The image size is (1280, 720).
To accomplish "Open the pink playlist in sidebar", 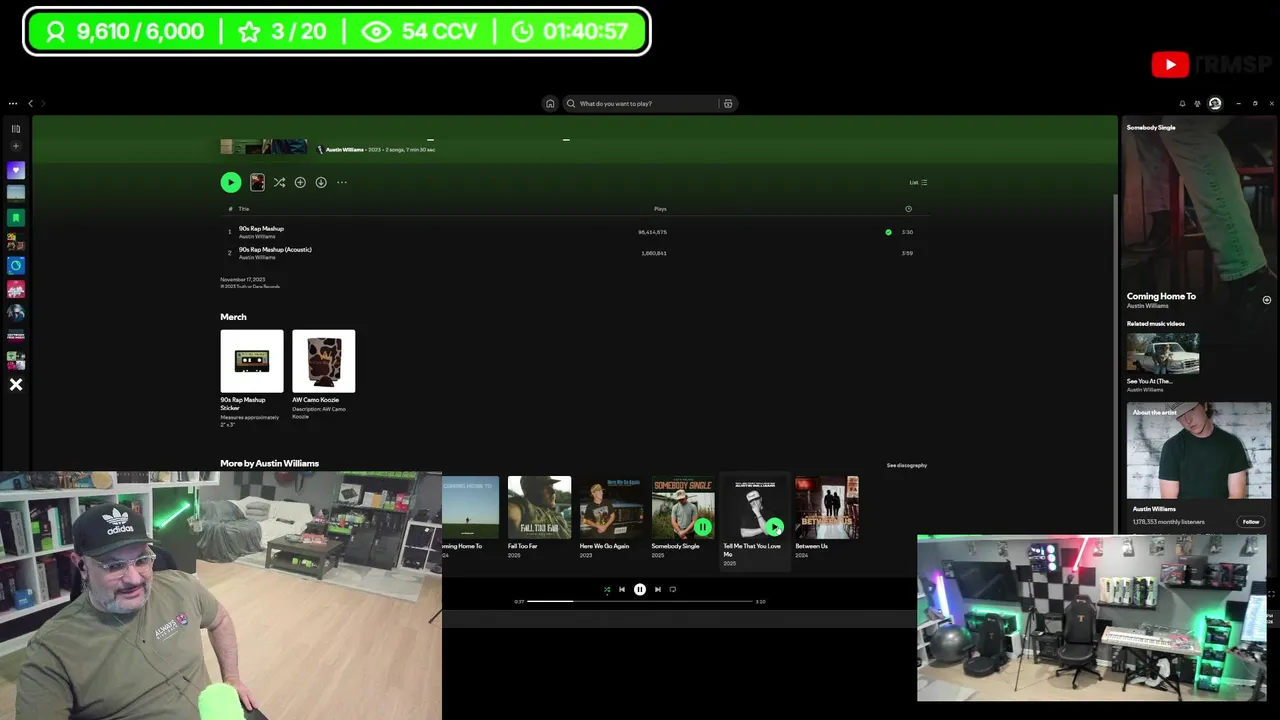I will (x=16, y=289).
